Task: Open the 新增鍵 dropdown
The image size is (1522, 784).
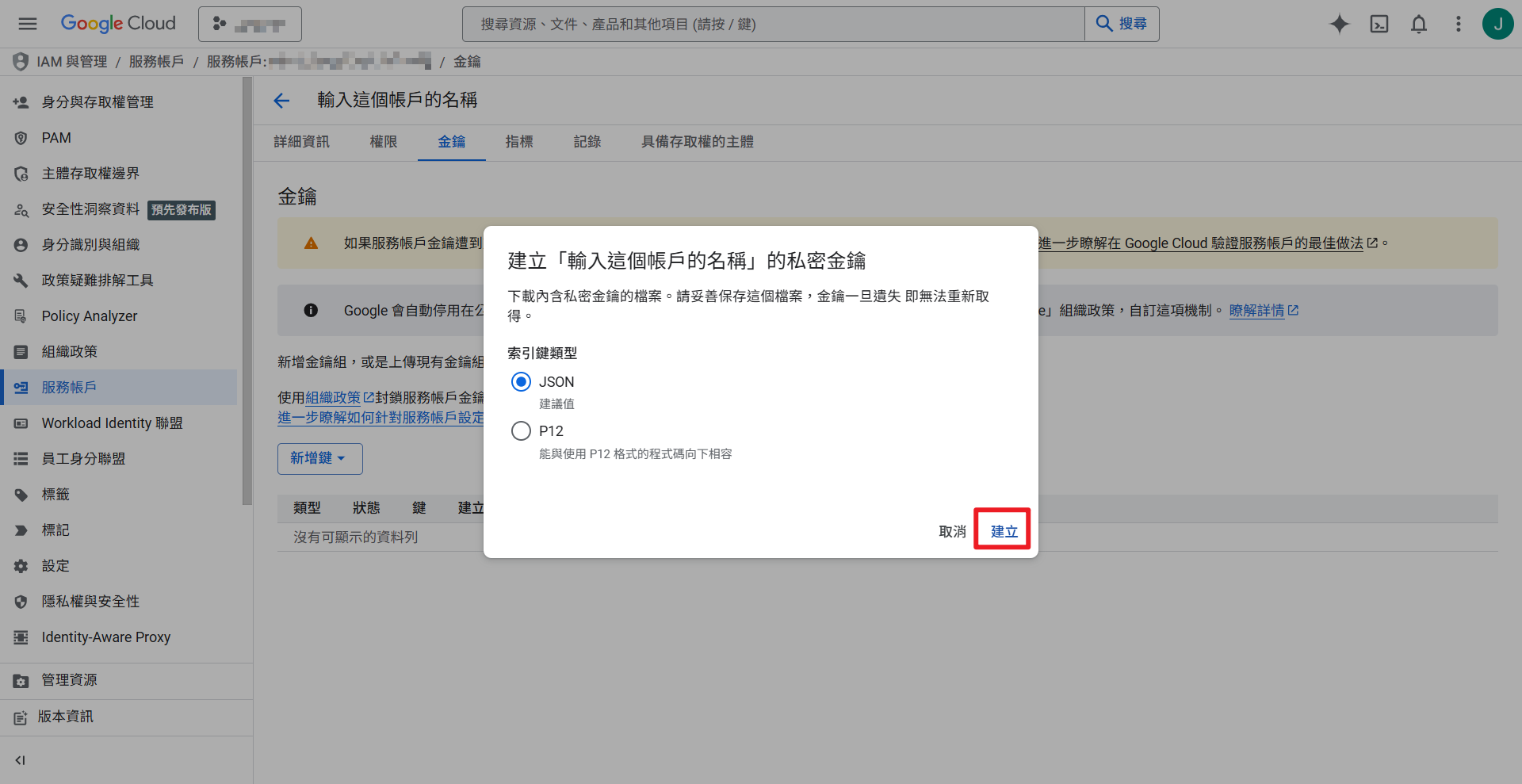Action: [319, 458]
